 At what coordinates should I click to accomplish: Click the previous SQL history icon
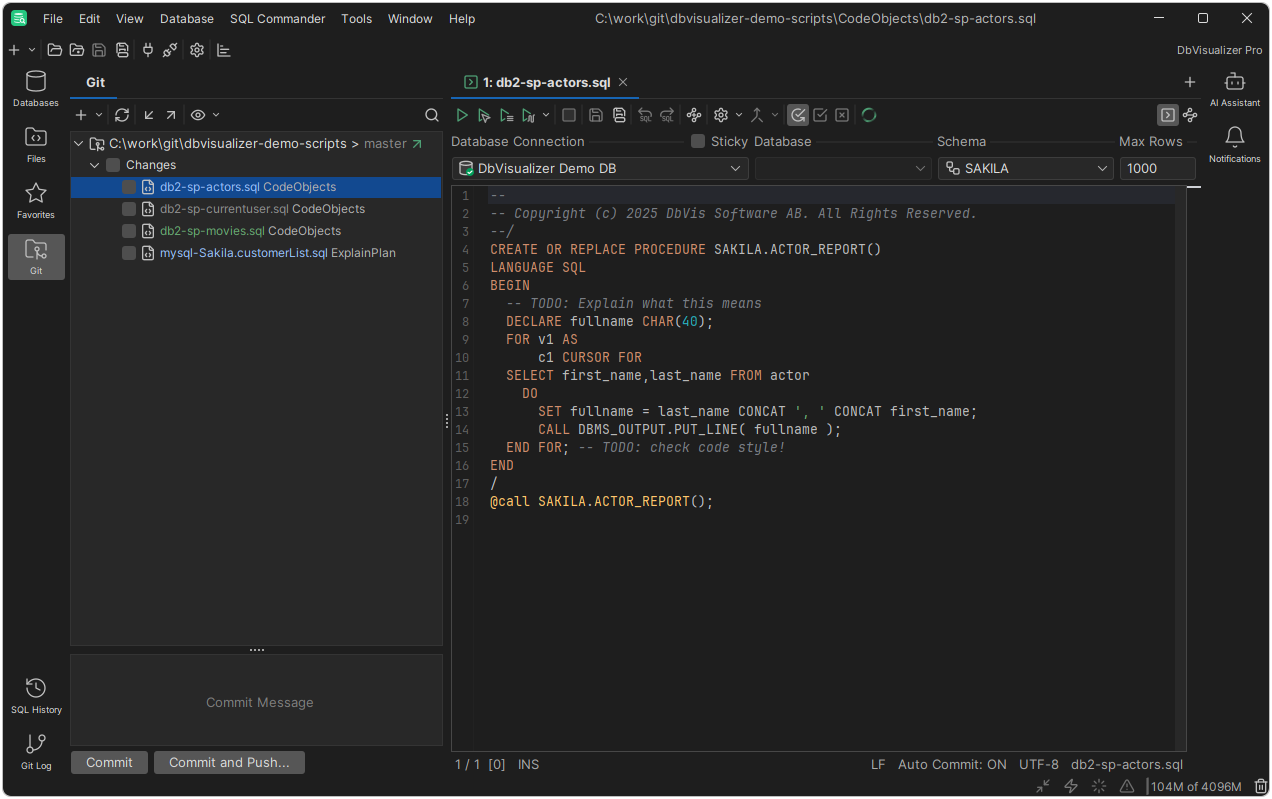[645, 115]
